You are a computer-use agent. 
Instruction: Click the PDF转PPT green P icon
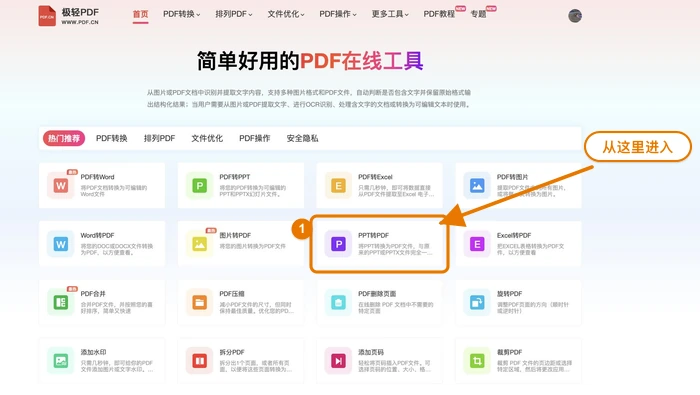[200, 185]
